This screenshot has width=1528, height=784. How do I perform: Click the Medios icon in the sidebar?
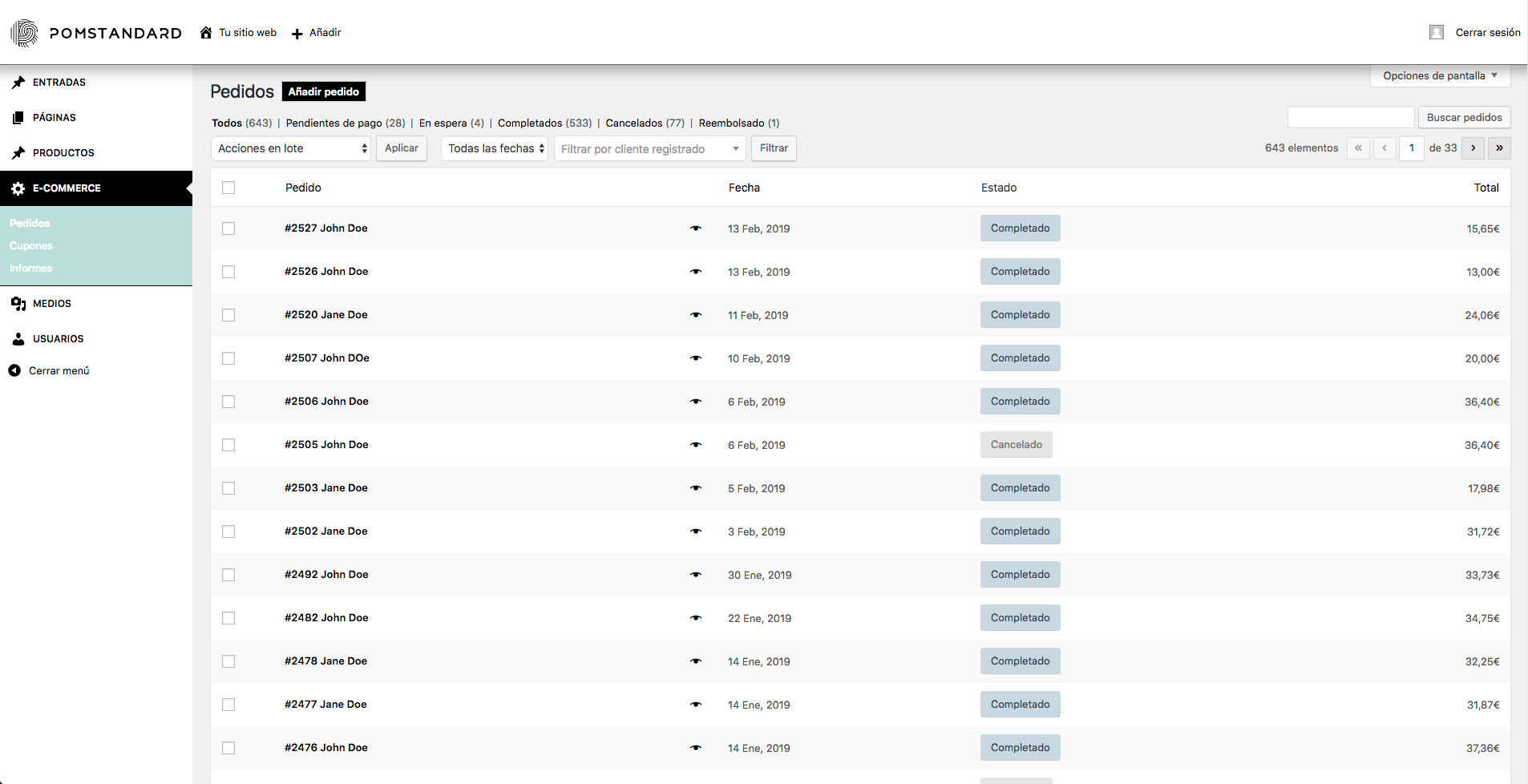pyautogui.click(x=18, y=304)
